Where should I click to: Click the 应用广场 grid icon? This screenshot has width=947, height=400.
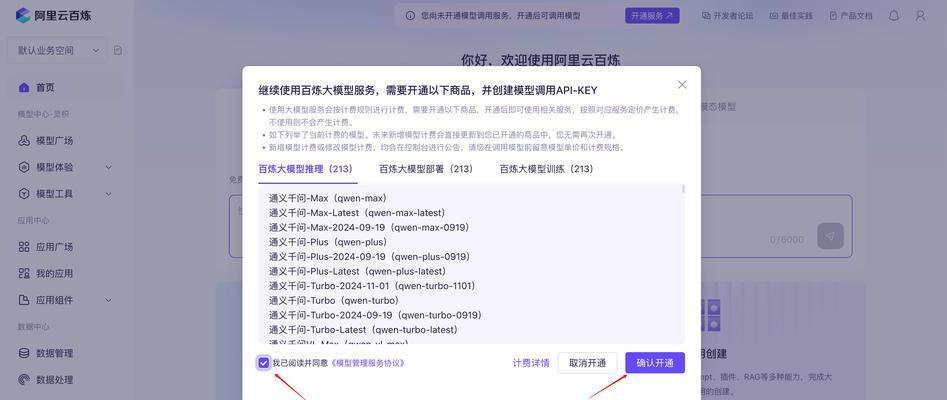[x=24, y=247]
